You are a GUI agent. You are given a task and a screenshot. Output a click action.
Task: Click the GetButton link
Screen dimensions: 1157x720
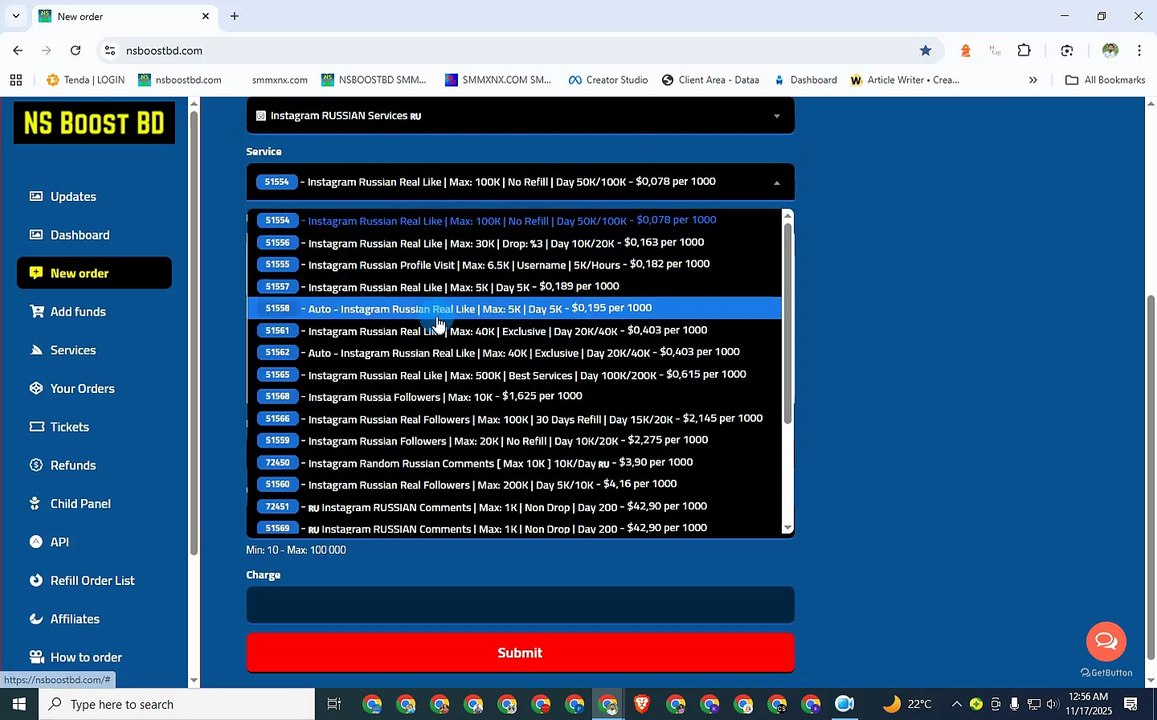1106,673
